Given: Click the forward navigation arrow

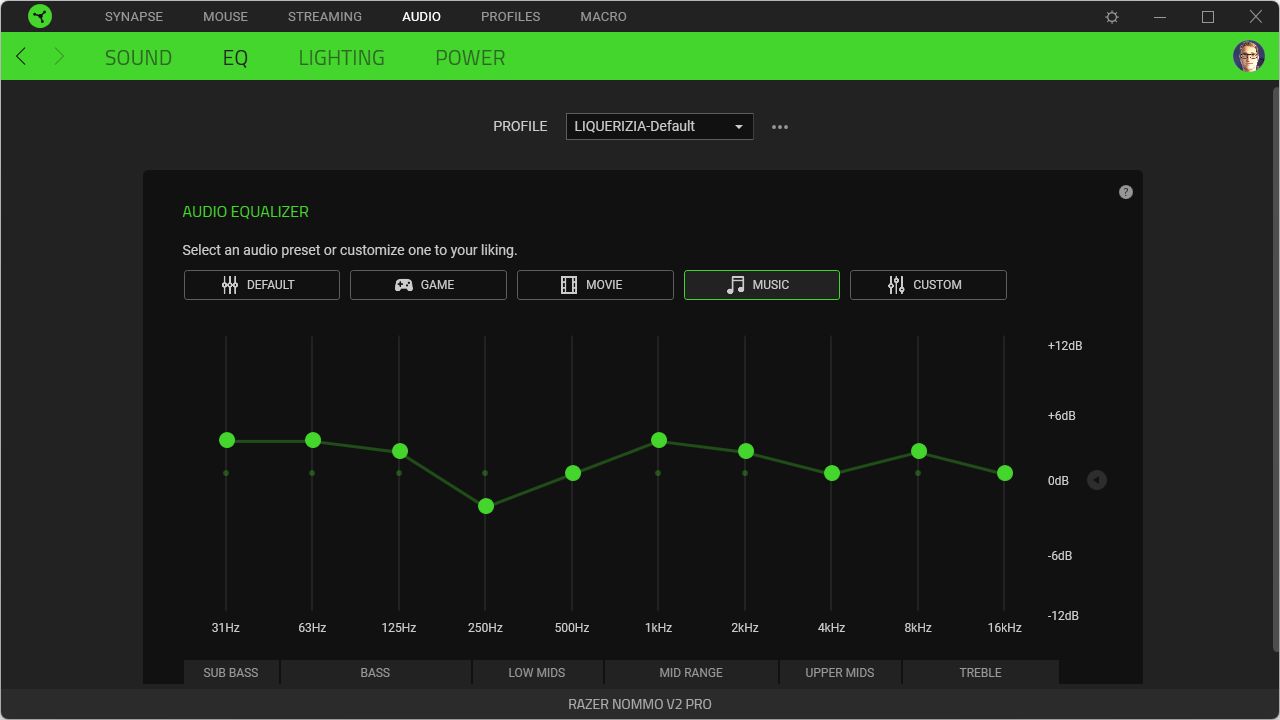Looking at the screenshot, I should coord(58,57).
